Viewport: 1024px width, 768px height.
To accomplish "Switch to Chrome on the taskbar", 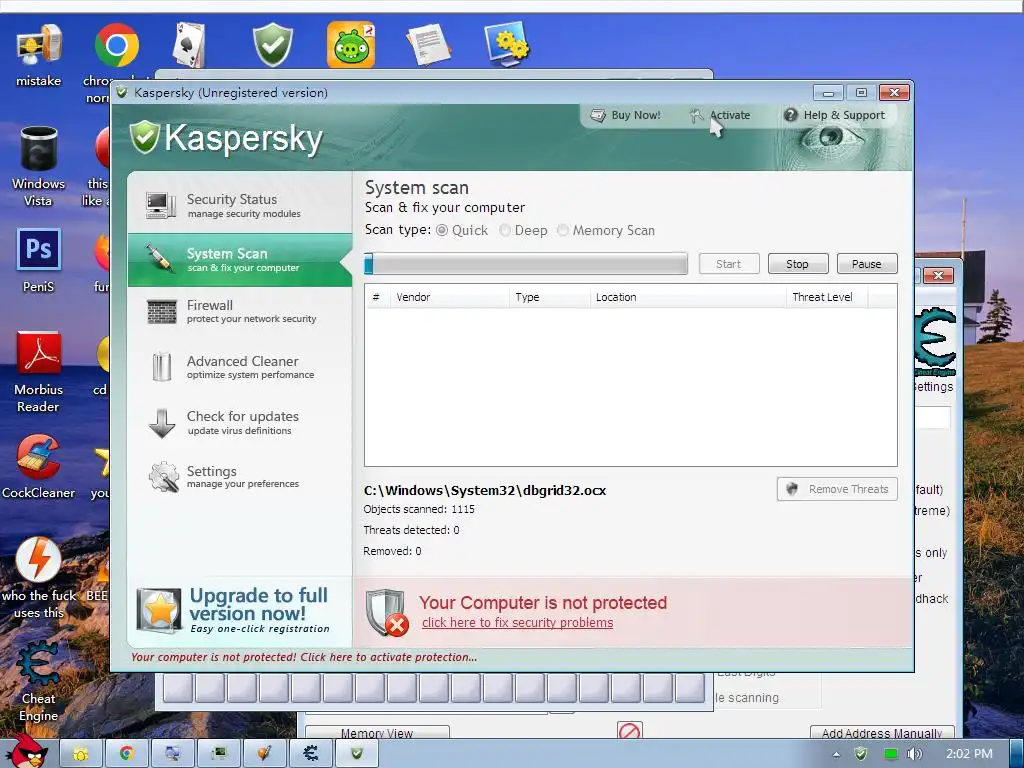I will tap(127, 754).
